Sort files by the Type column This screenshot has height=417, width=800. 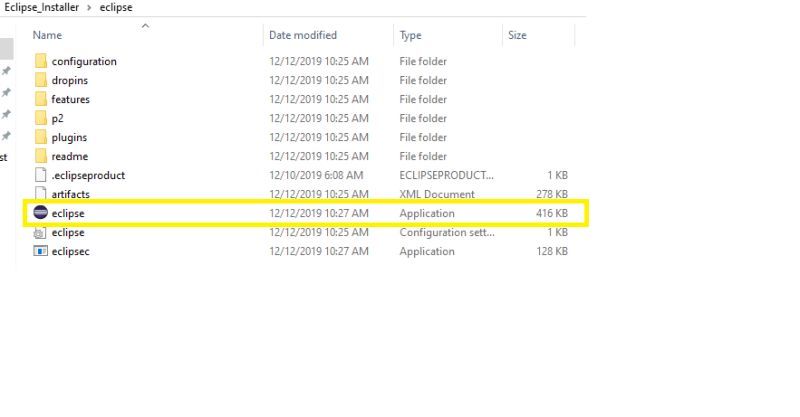point(410,35)
